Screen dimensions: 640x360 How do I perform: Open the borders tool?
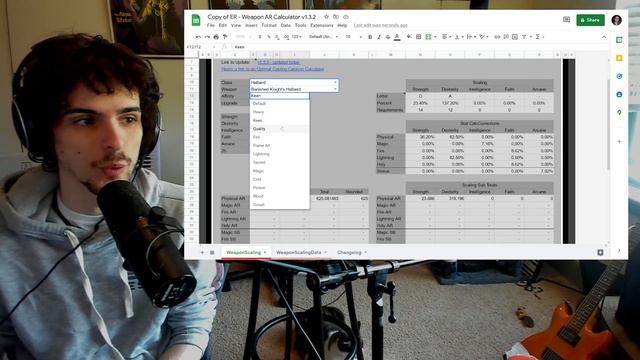pyautogui.click(x=418, y=37)
